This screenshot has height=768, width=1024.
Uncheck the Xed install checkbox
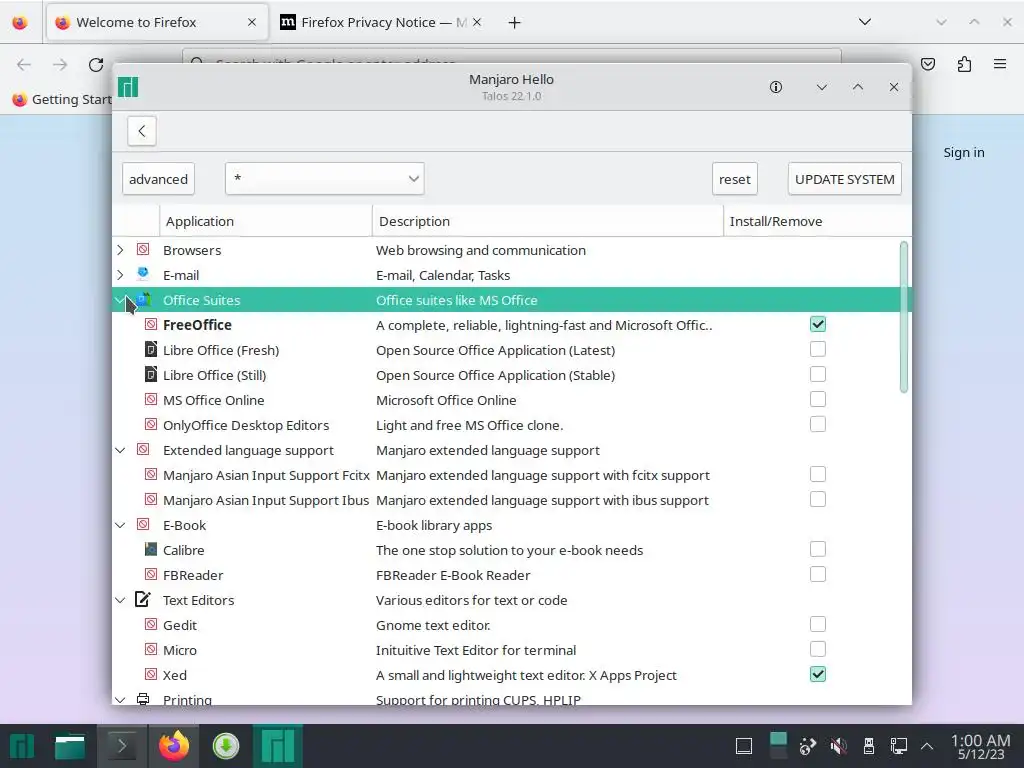pyautogui.click(x=818, y=674)
